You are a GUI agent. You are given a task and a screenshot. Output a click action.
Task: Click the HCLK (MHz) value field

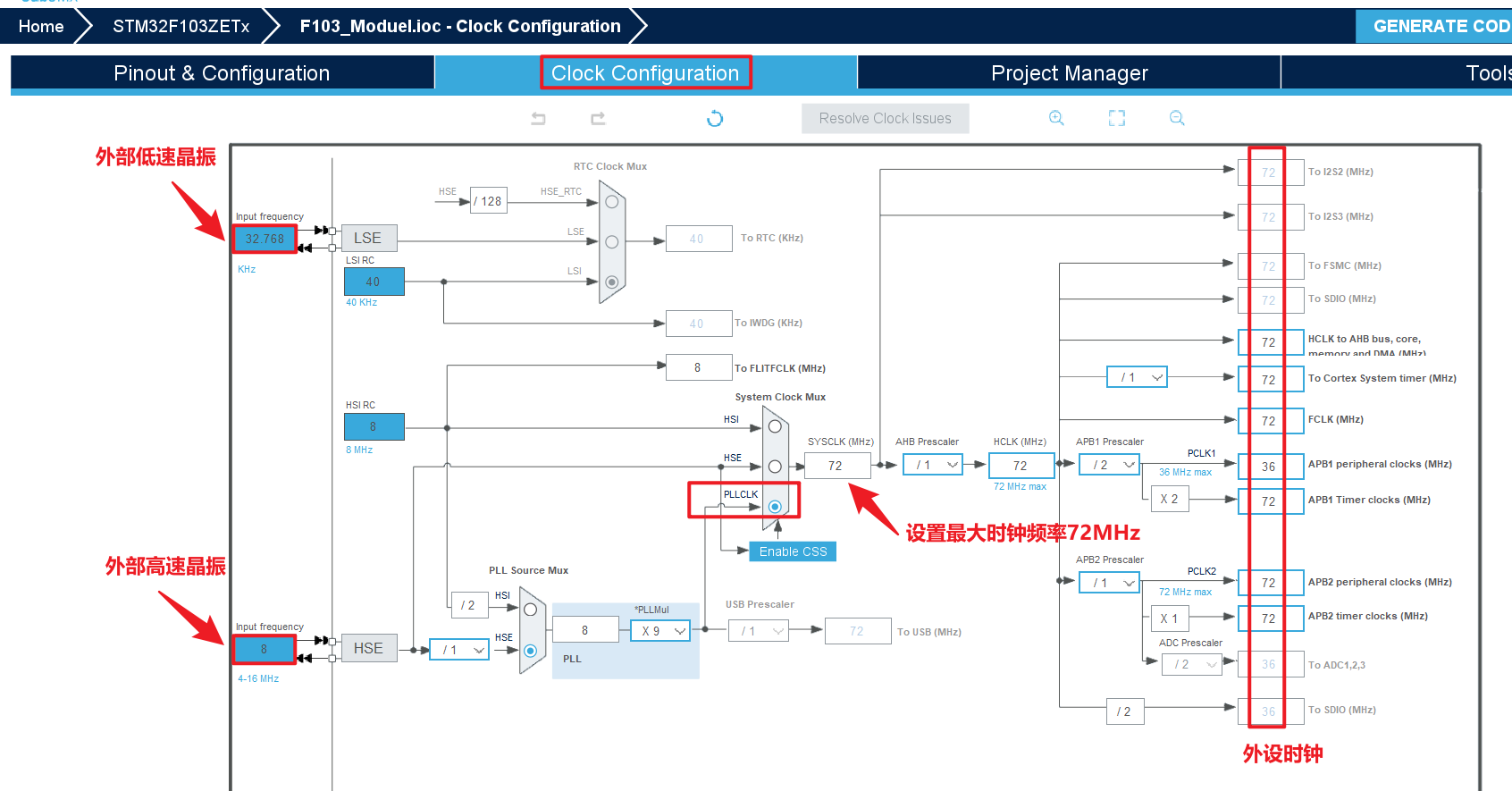tap(1021, 466)
